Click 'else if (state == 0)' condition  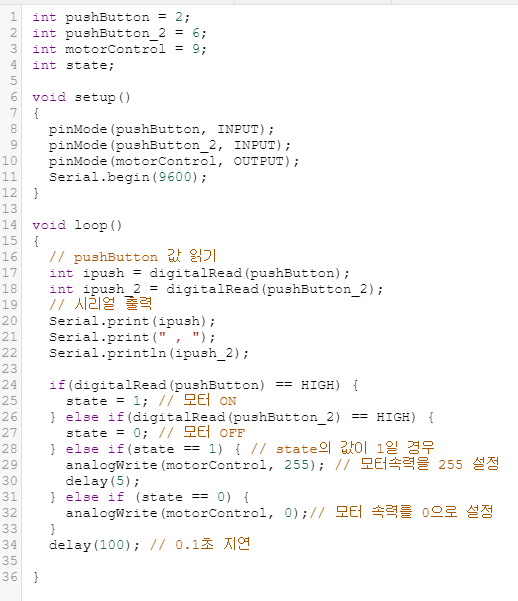[x=149, y=497]
